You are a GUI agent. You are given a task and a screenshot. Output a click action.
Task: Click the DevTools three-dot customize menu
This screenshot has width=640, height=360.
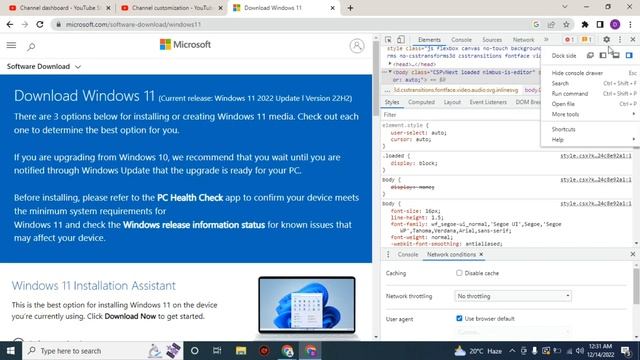click(620, 40)
